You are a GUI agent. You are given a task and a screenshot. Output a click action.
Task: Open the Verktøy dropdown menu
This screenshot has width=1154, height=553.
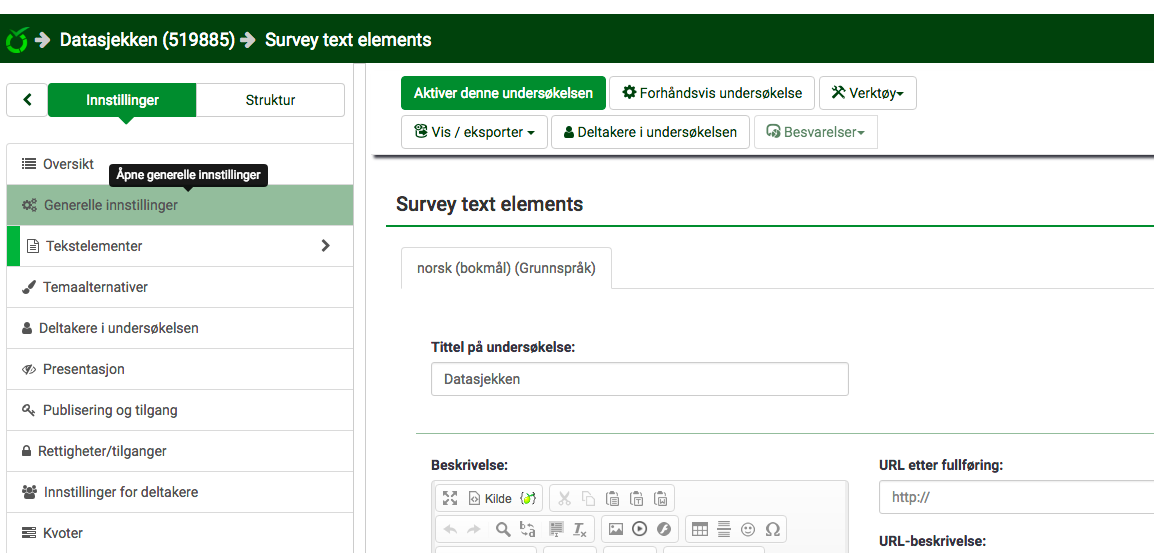(867, 93)
